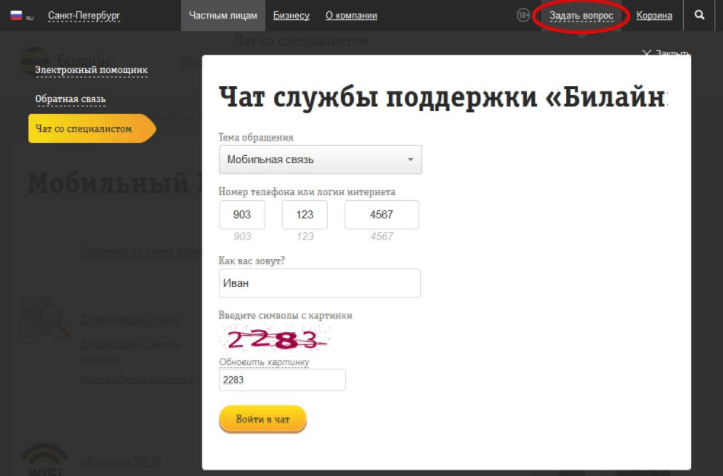Click Задать вопрос in top bar
The height and width of the screenshot is (476, 723).
pyautogui.click(x=581, y=16)
